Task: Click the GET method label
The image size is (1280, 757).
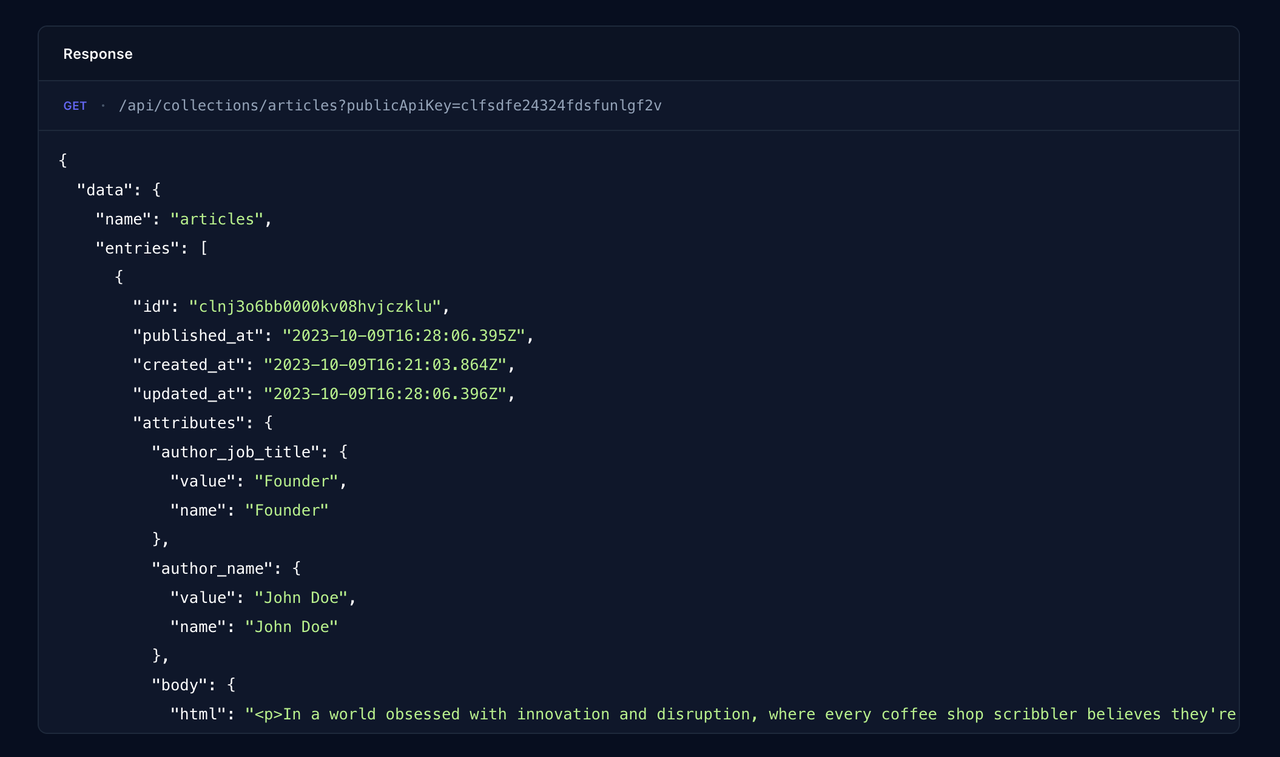Action: (75, 105)
